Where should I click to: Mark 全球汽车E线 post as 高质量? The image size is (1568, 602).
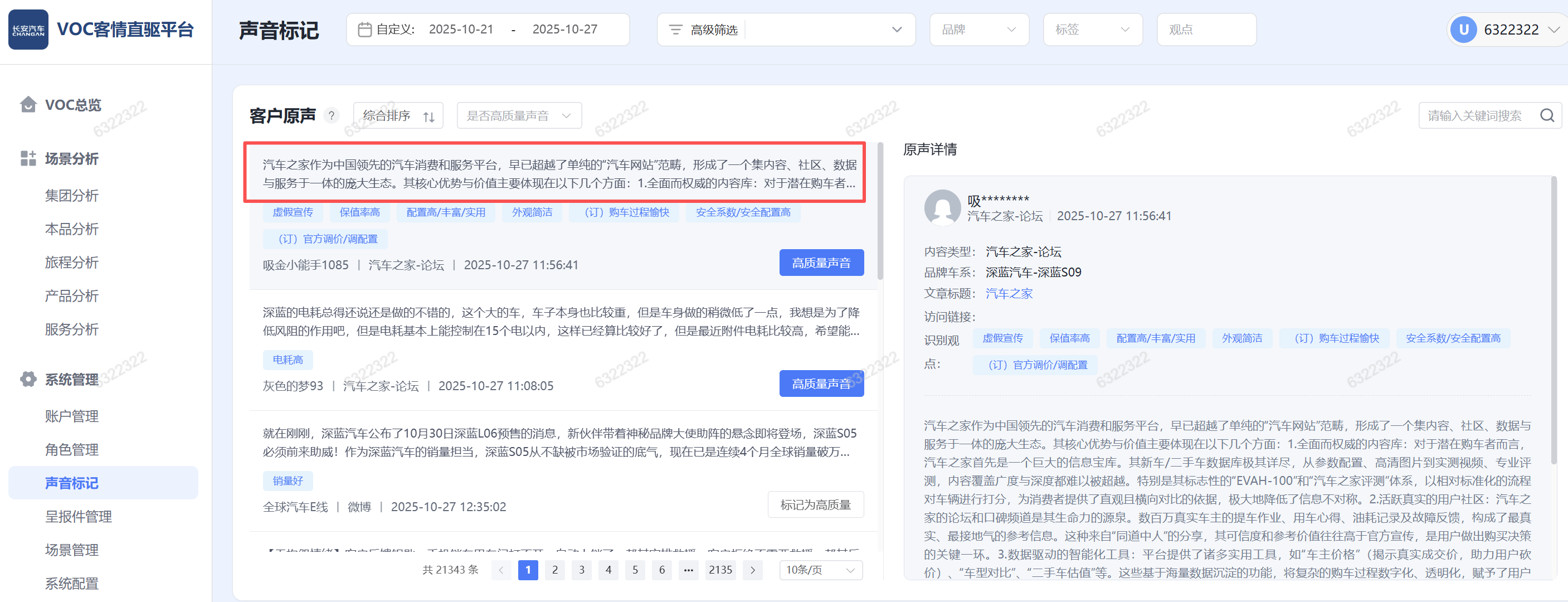click(x=815, y=504)
